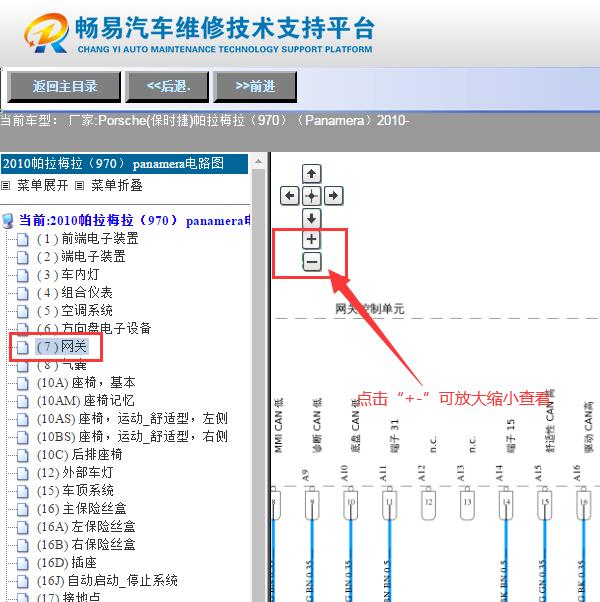This screenshot has height=602, width=600.
Task: Click the 网关控制单元 label in the diagram
Action: [x=370, y=309]
